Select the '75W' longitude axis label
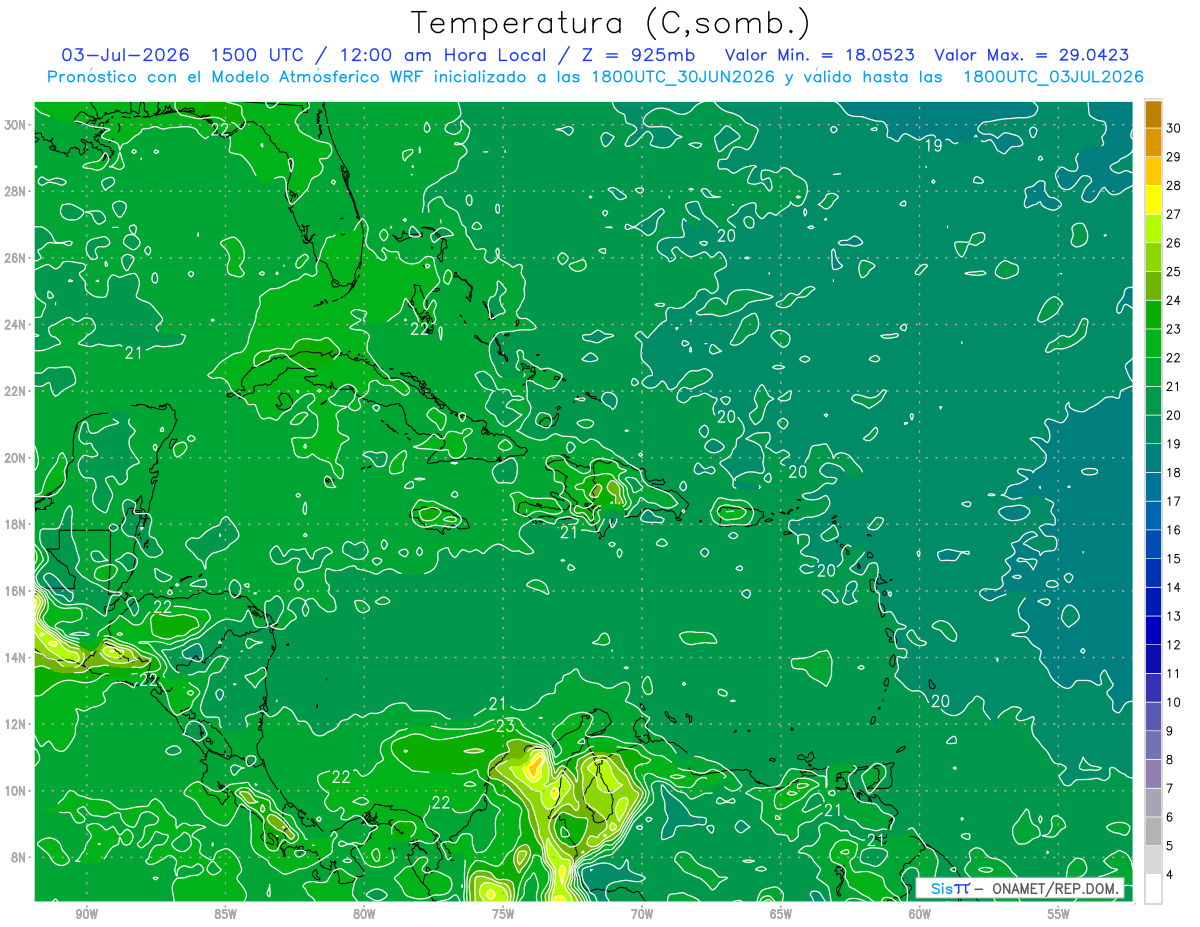 click(503, 915)
